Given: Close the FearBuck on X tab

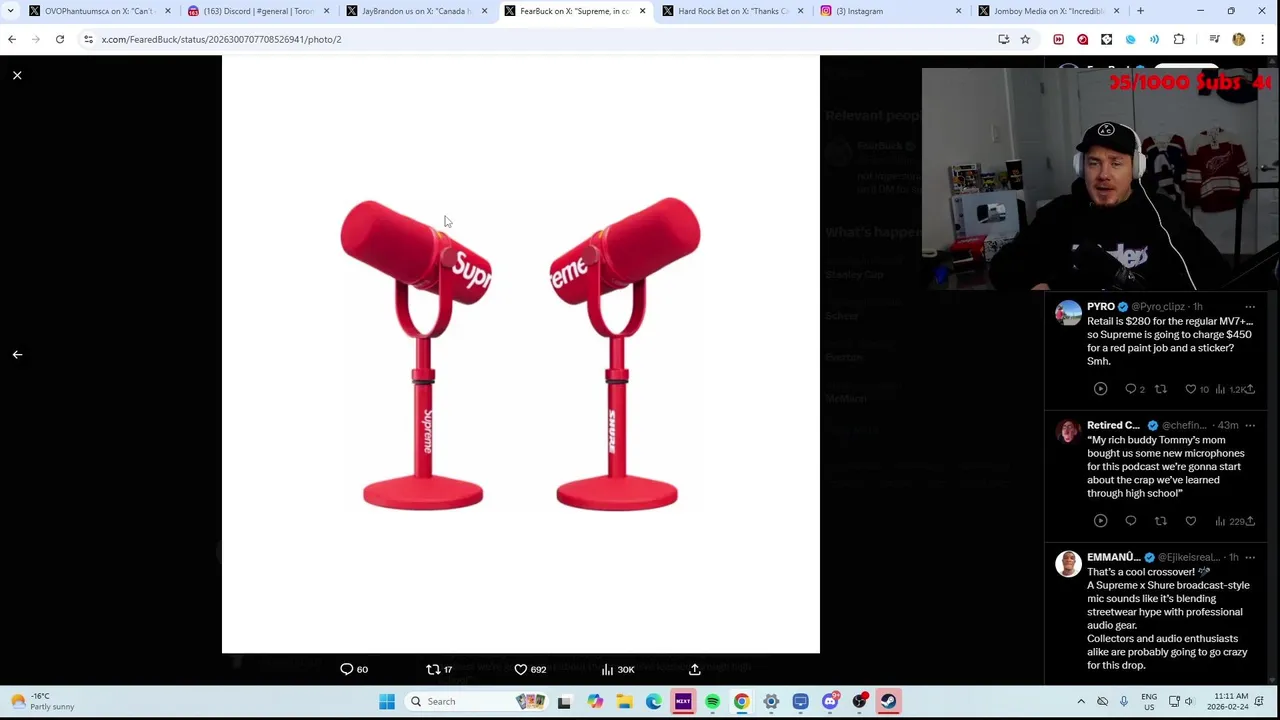Looking at the screenshot, I should 642,11.
